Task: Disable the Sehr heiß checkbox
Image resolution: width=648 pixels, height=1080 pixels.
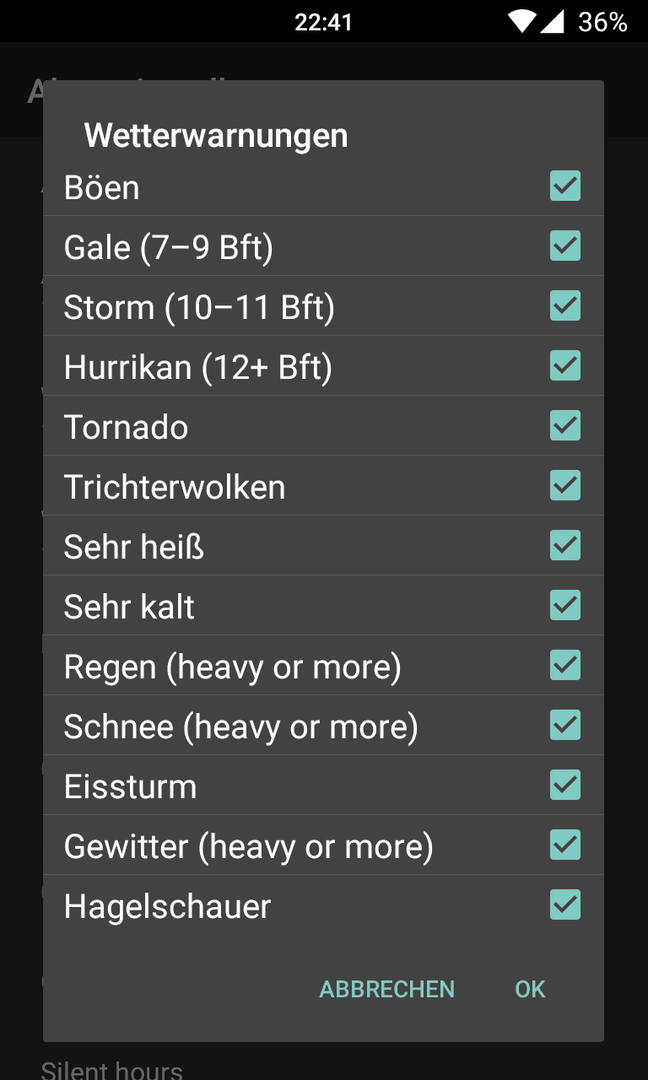Action: pos(565,546)
